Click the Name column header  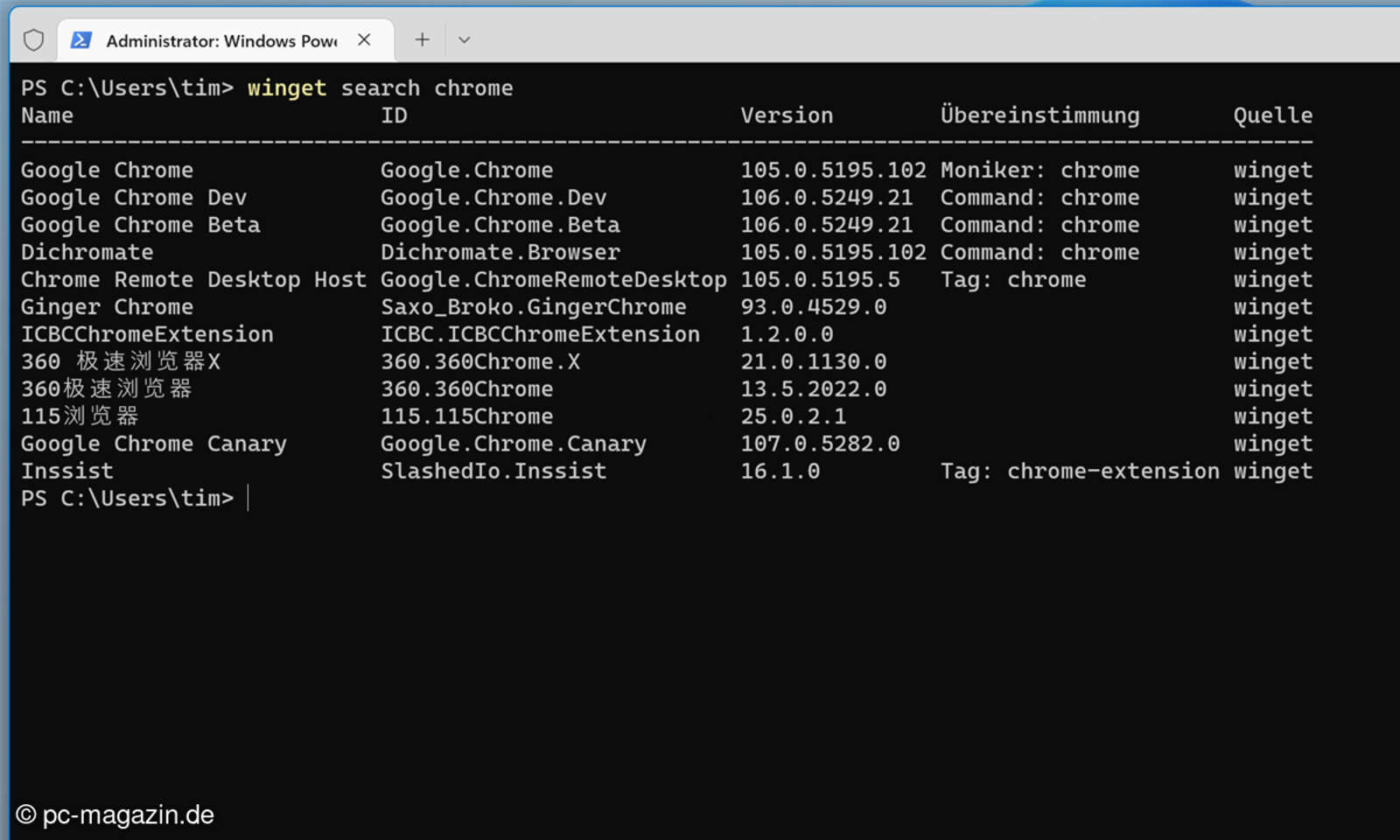click(x=47, y=115)
